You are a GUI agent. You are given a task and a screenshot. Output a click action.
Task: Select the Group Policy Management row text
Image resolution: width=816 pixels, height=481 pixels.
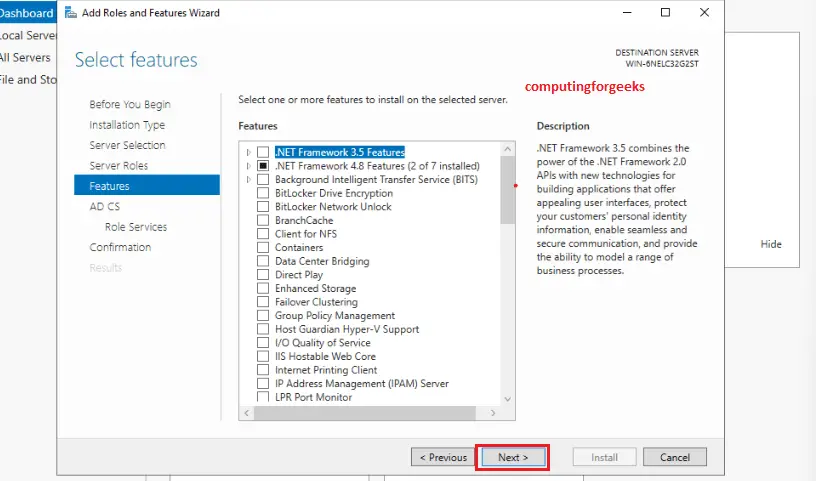(335, 315)
